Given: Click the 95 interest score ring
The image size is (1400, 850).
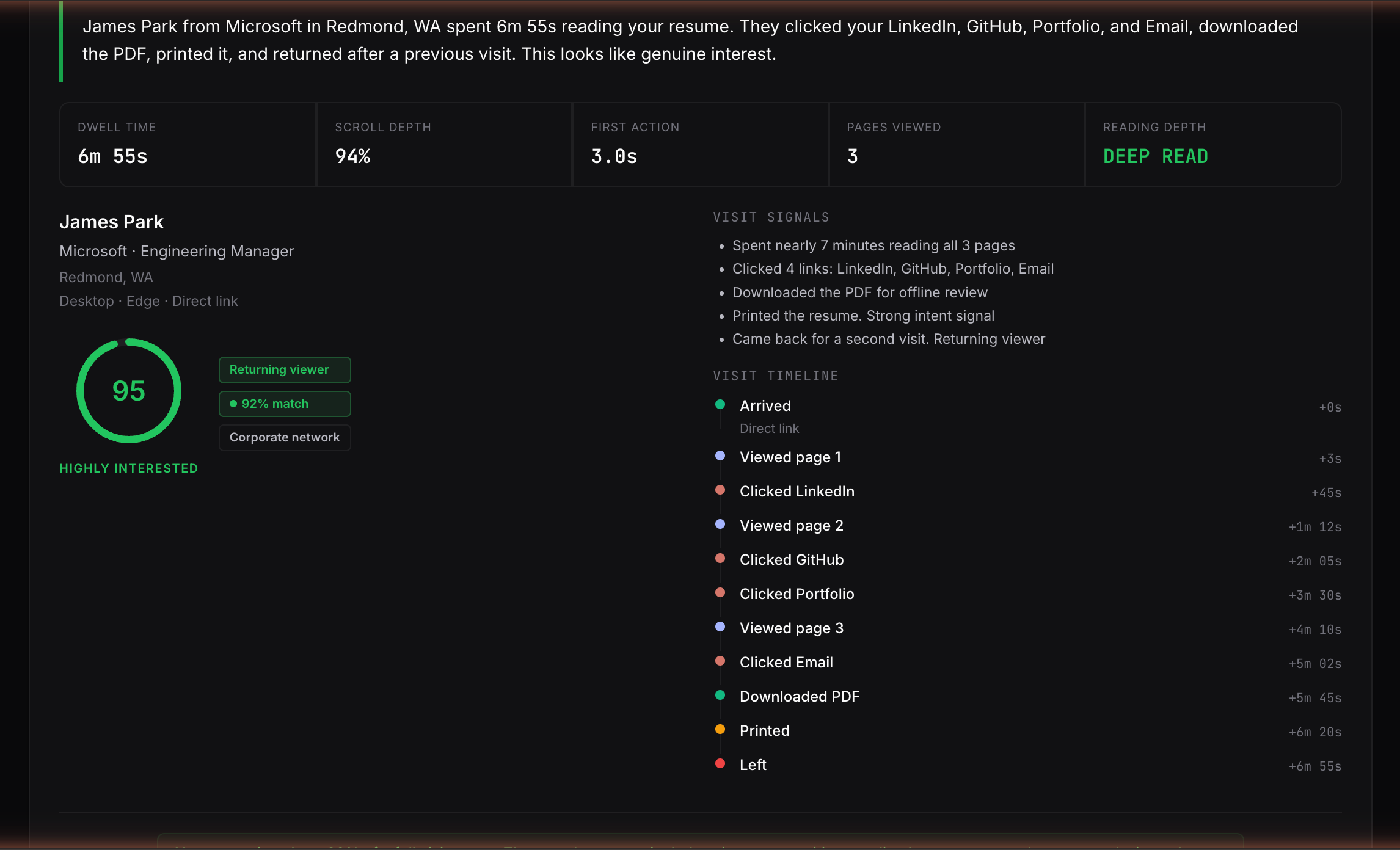Looking at the screenshot, I should tap(129, 391).
